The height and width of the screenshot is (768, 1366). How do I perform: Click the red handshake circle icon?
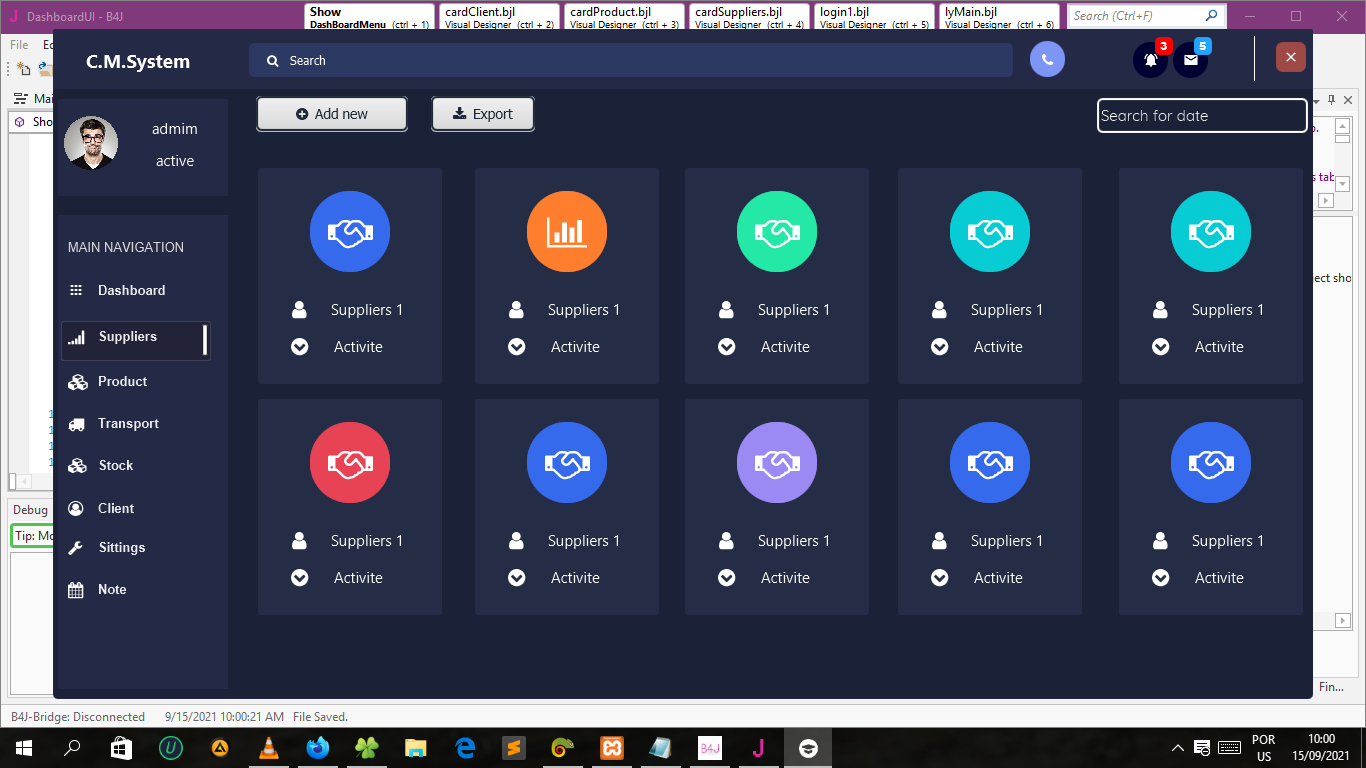pos(350,463)
